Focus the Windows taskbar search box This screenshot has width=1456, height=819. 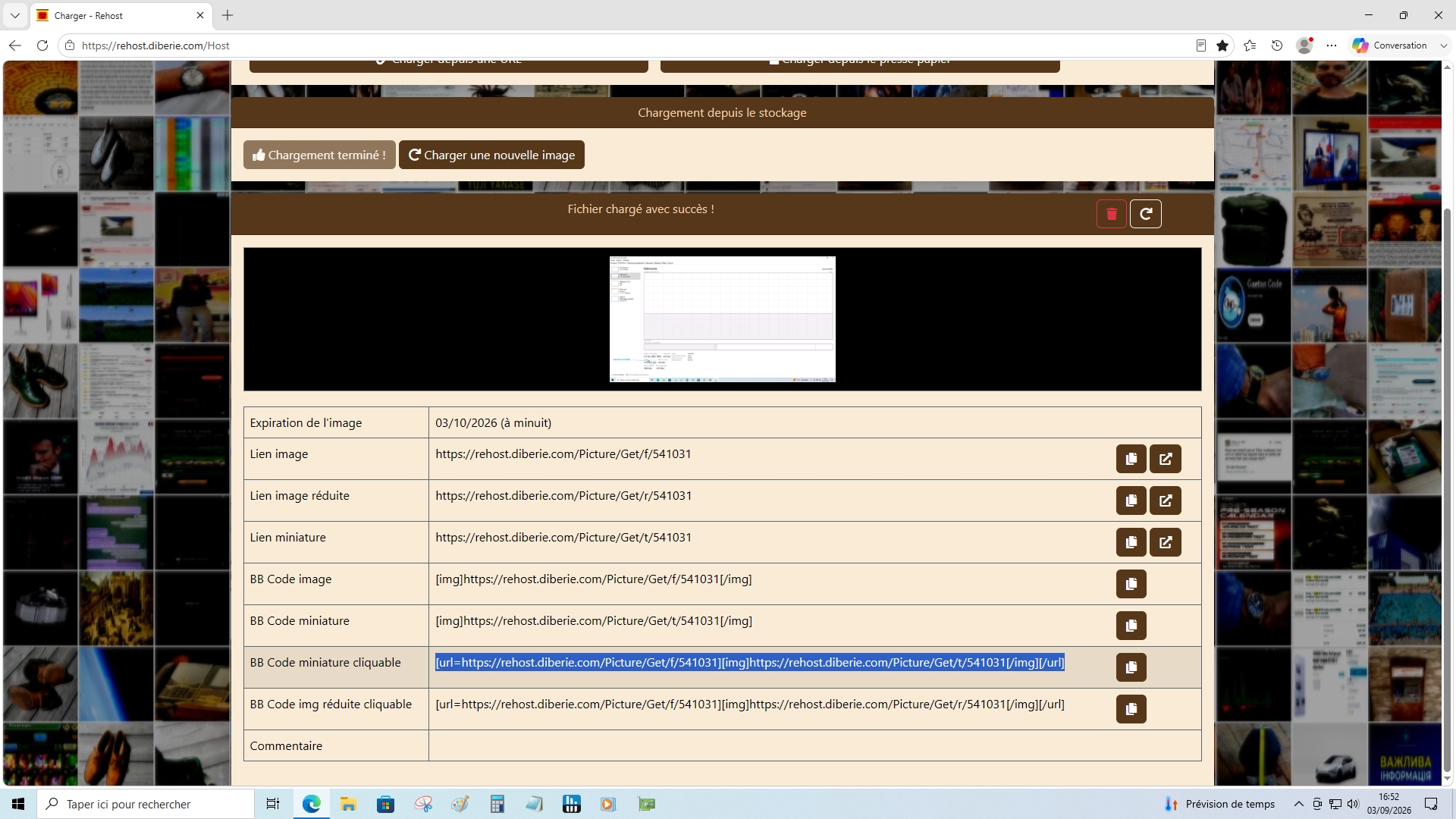[146, 804]
